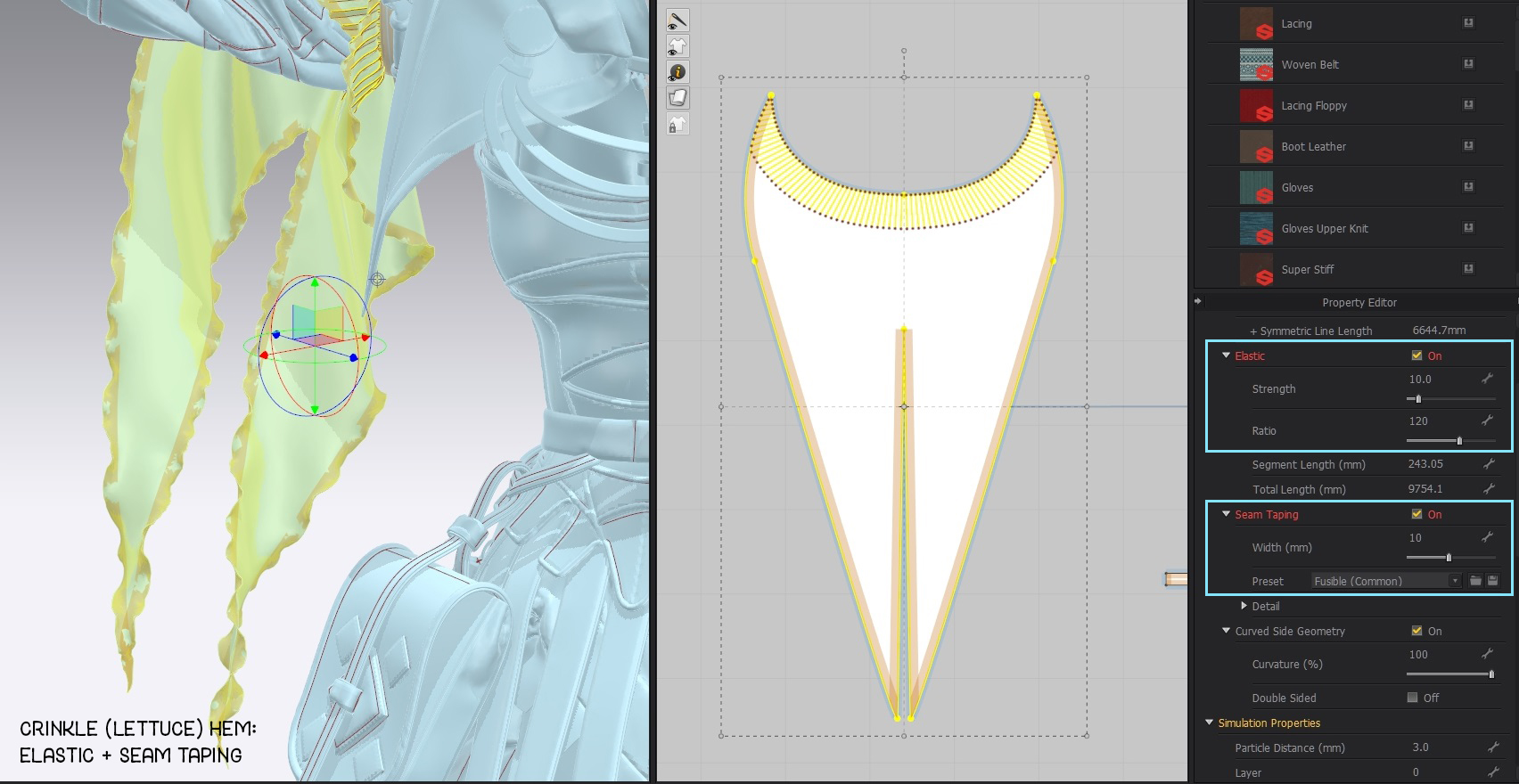
Task: Click the 3D transform gizmo on the scarf
Action: click(315, 346)
